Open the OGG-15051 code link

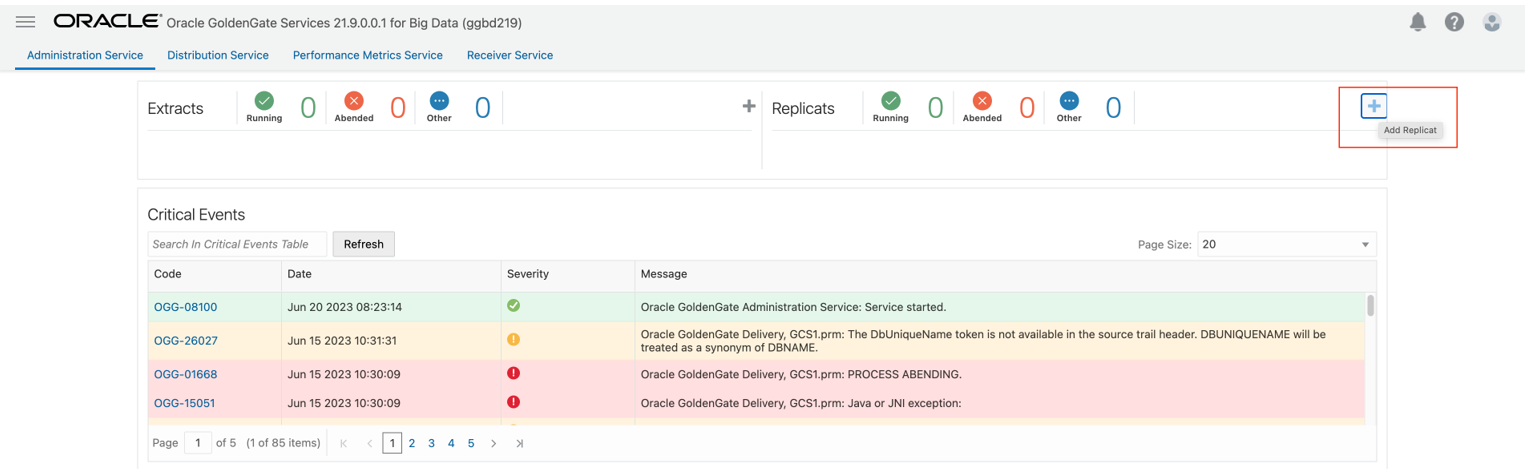point(184,403)
